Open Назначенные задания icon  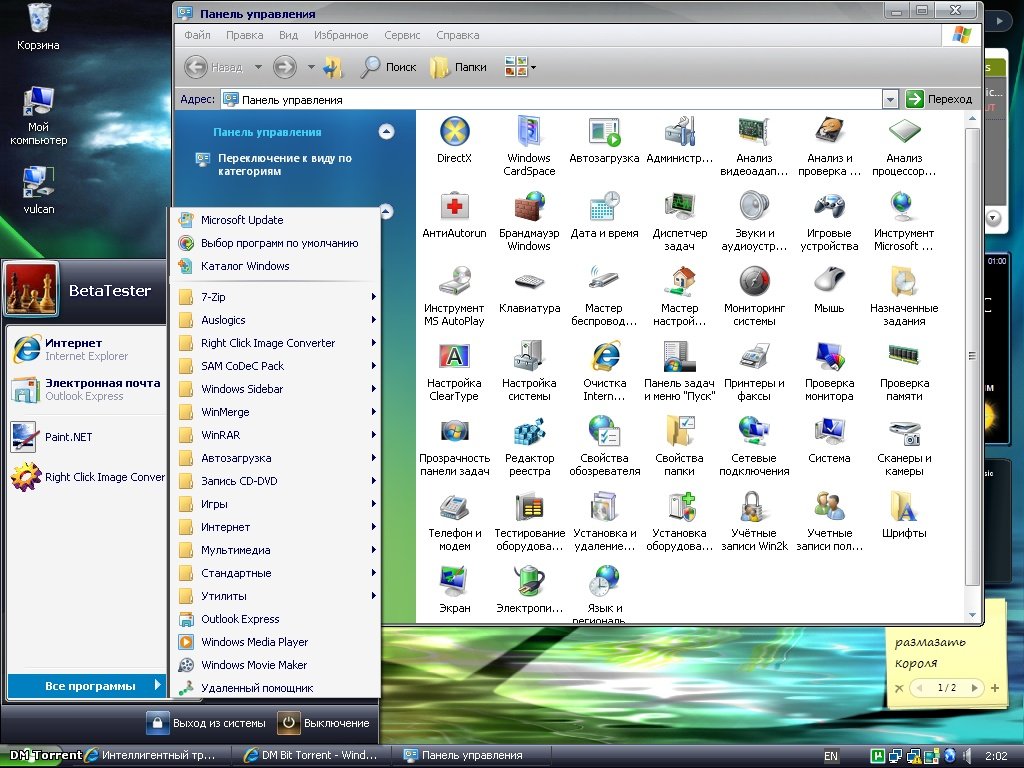point(904,296)
